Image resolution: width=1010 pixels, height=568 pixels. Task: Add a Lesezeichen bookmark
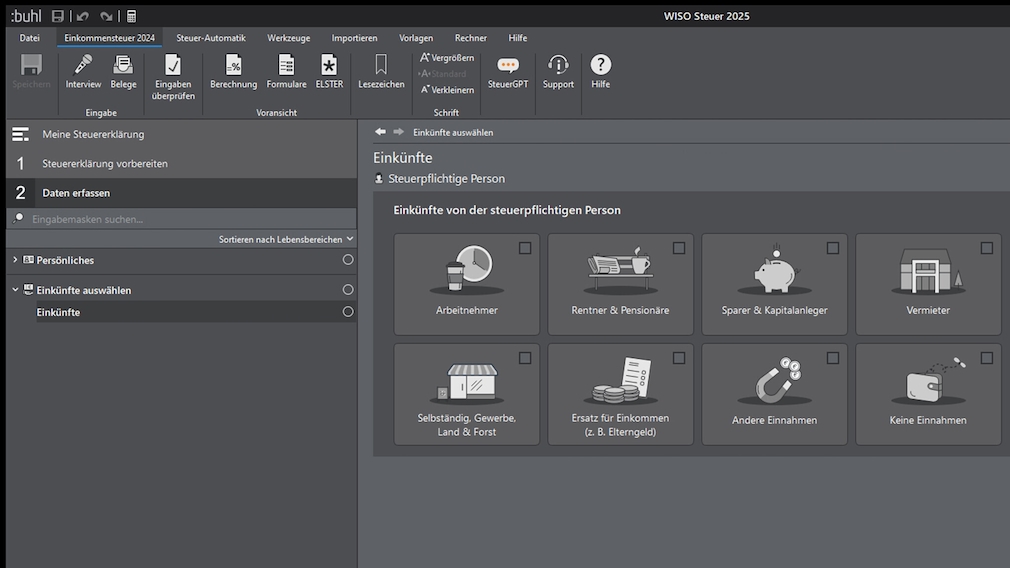pyautogui.click(x=381, y=71)
